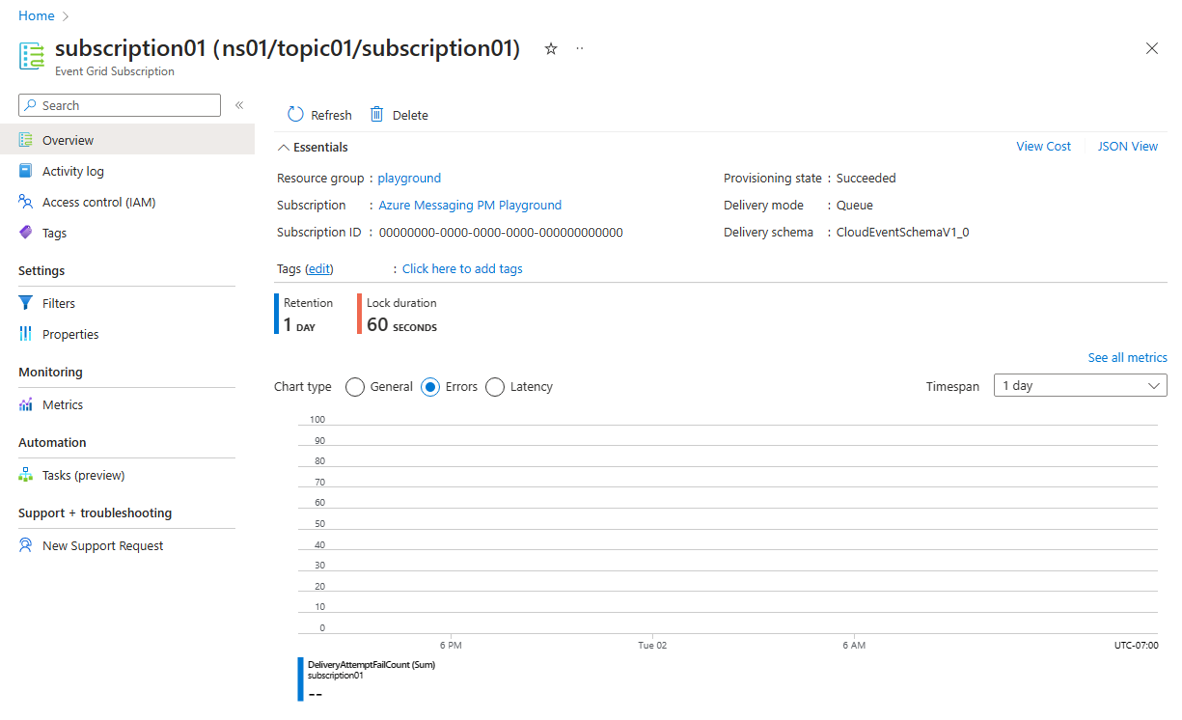Screen dimensions: 1182x720
Task: Select the Errors chart type
Action: pyautogui.click(x=430, y=386)
